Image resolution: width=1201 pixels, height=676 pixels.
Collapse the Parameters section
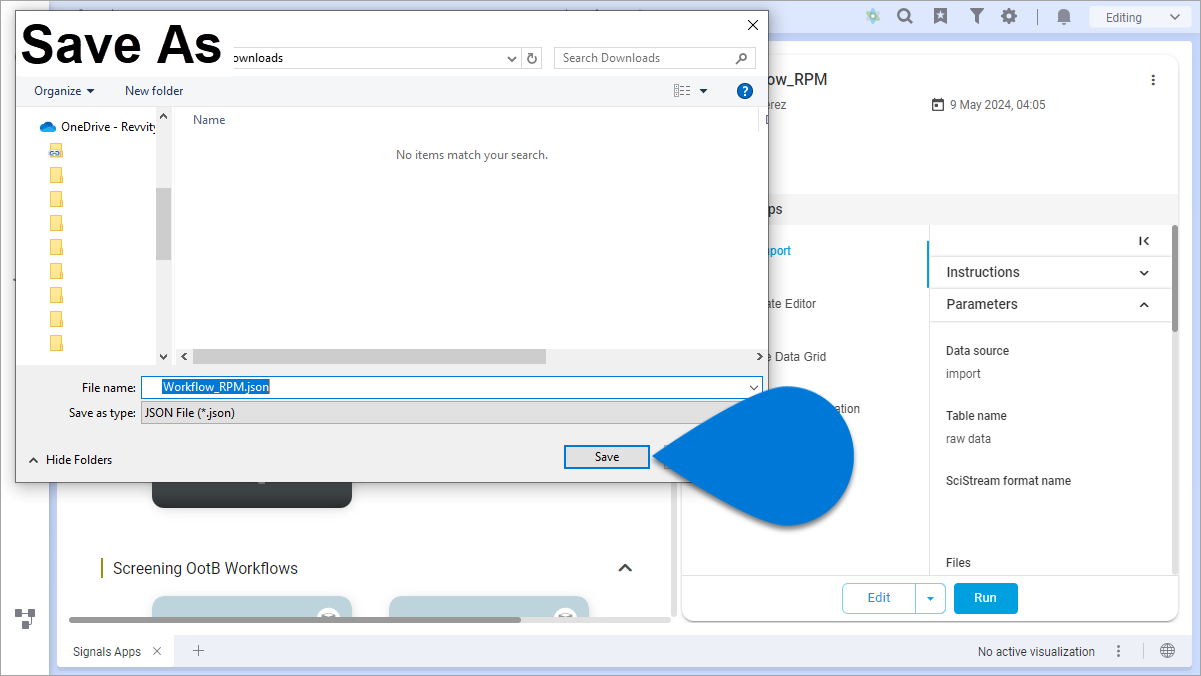click(x=1144, y=305)
